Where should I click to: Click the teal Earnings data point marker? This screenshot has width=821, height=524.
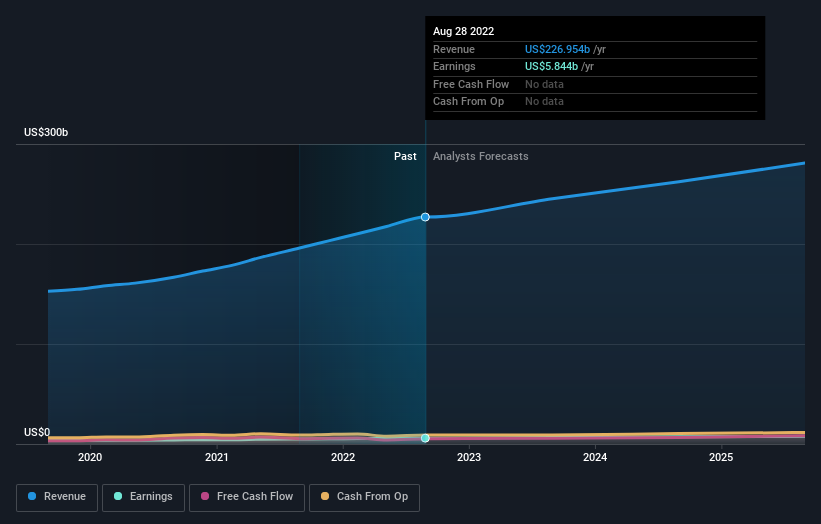[425, 438]
